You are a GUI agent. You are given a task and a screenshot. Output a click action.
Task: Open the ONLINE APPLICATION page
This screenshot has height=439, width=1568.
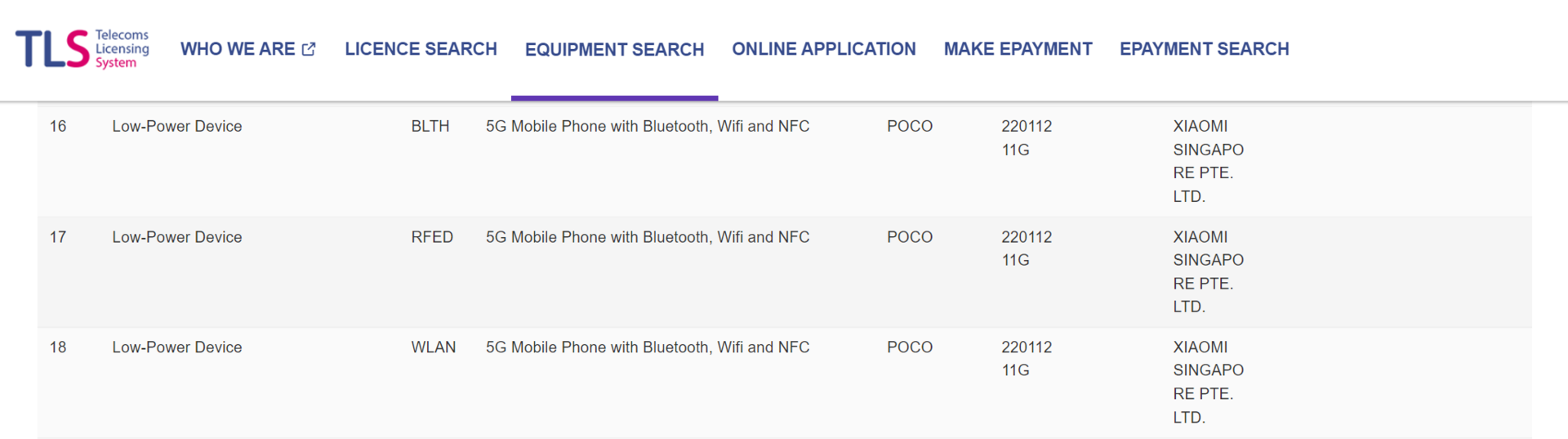pyautogui.click(x=824, y=49)
